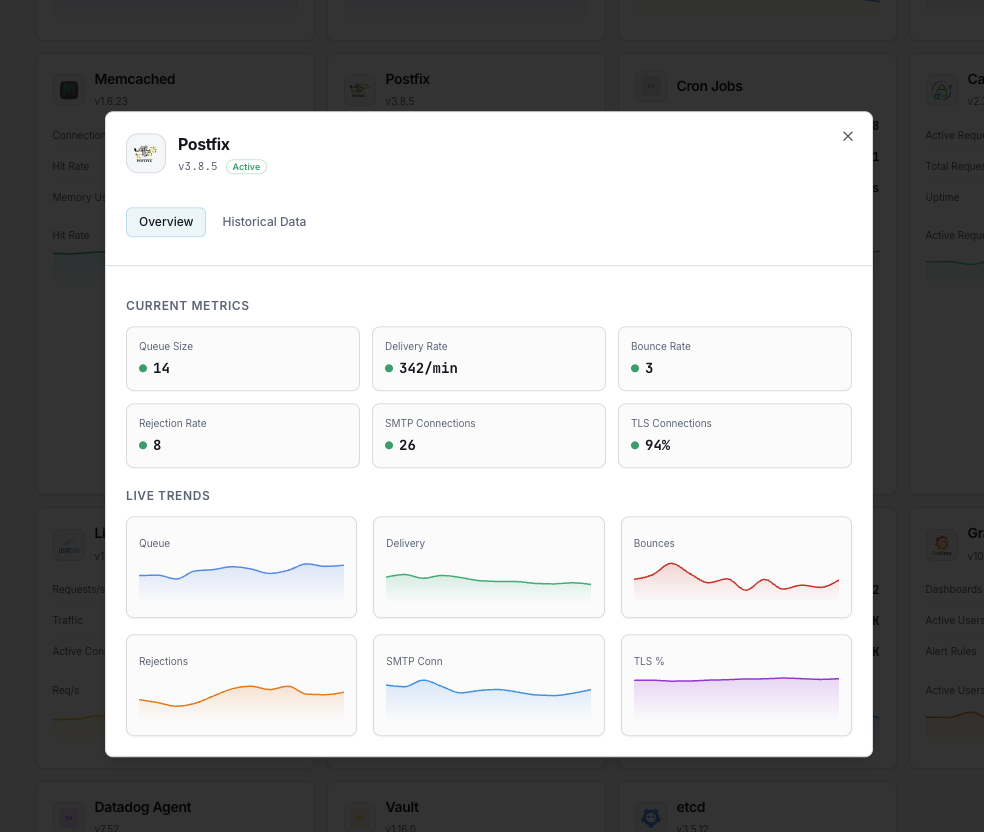Select the Lighttpd service icon
The width and height of the screenshot is (984, 832).
[x=68, y=544]
